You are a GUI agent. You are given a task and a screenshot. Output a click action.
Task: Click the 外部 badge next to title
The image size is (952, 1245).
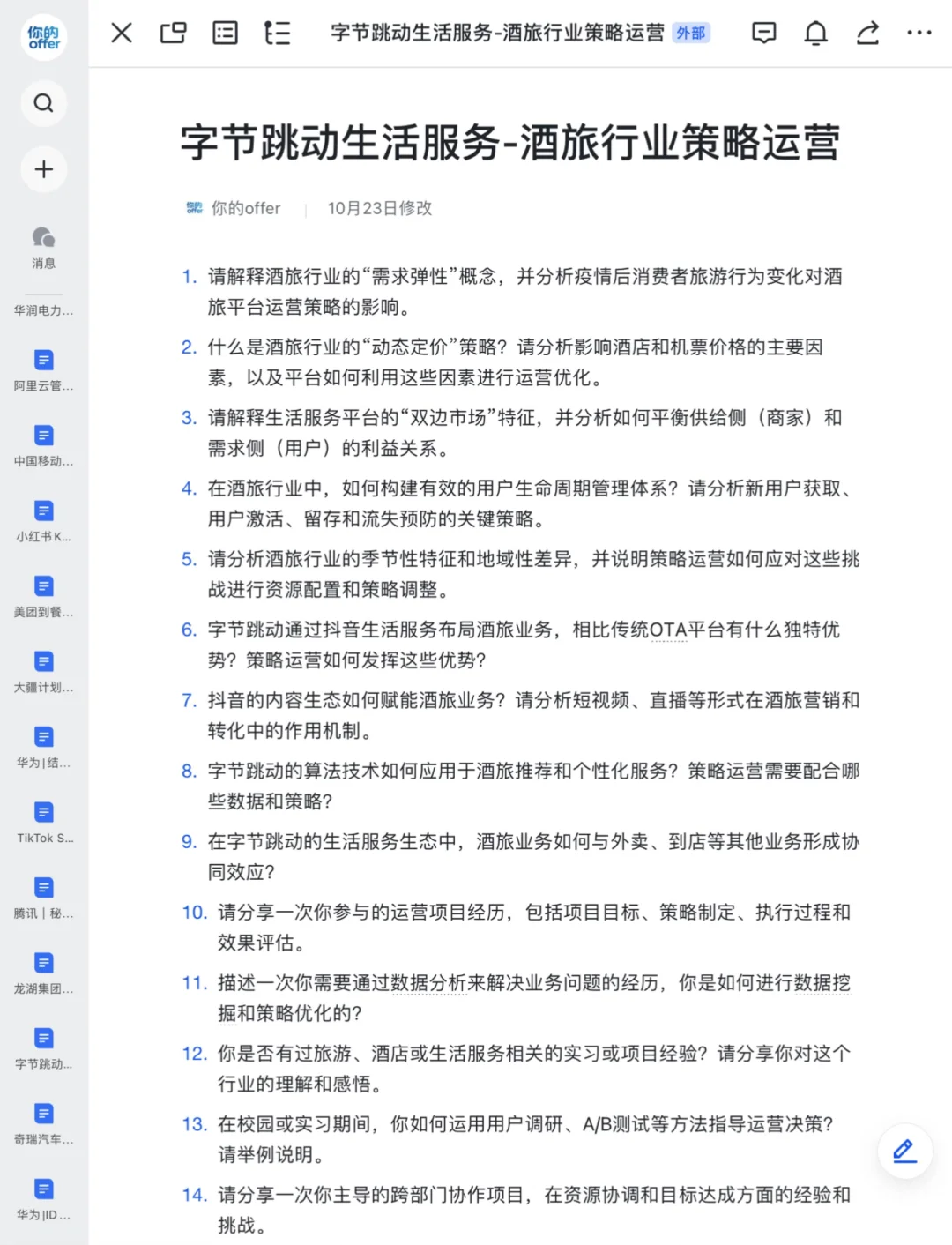[x=691, y=34]
